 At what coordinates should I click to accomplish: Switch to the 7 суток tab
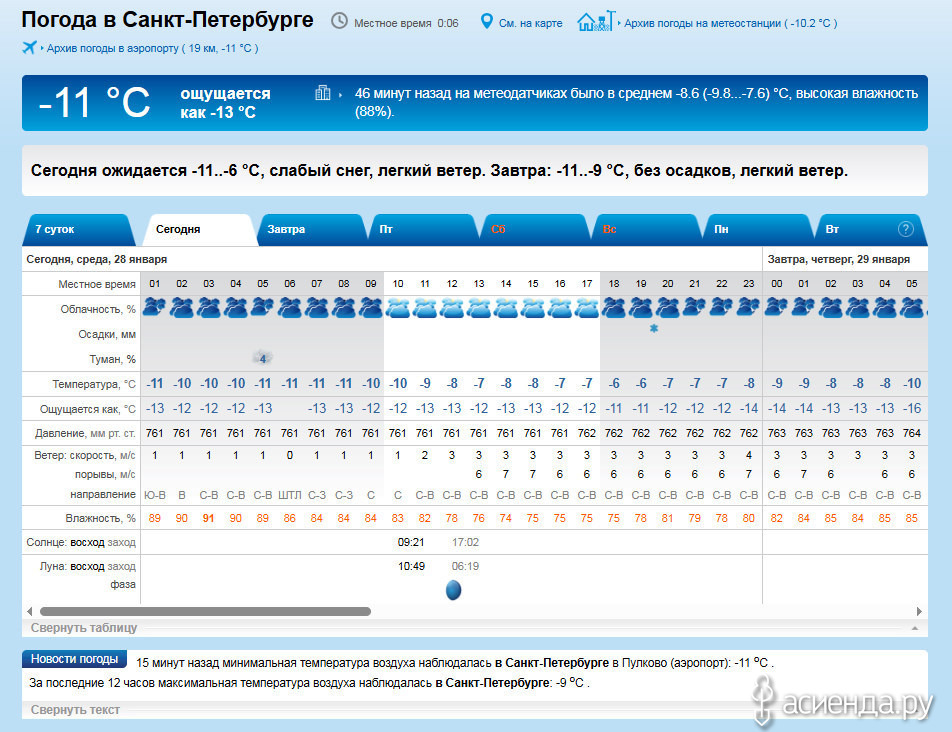55,229
